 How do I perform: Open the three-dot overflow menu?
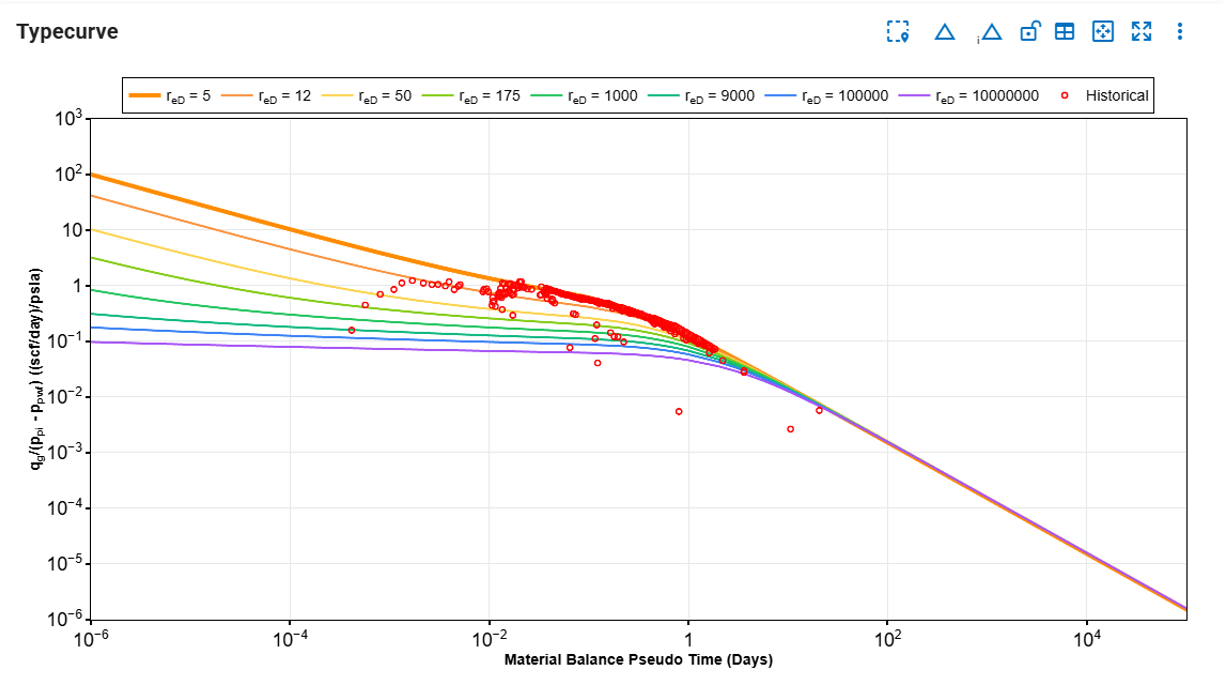pyautogui.click(x=1180, y=31)
